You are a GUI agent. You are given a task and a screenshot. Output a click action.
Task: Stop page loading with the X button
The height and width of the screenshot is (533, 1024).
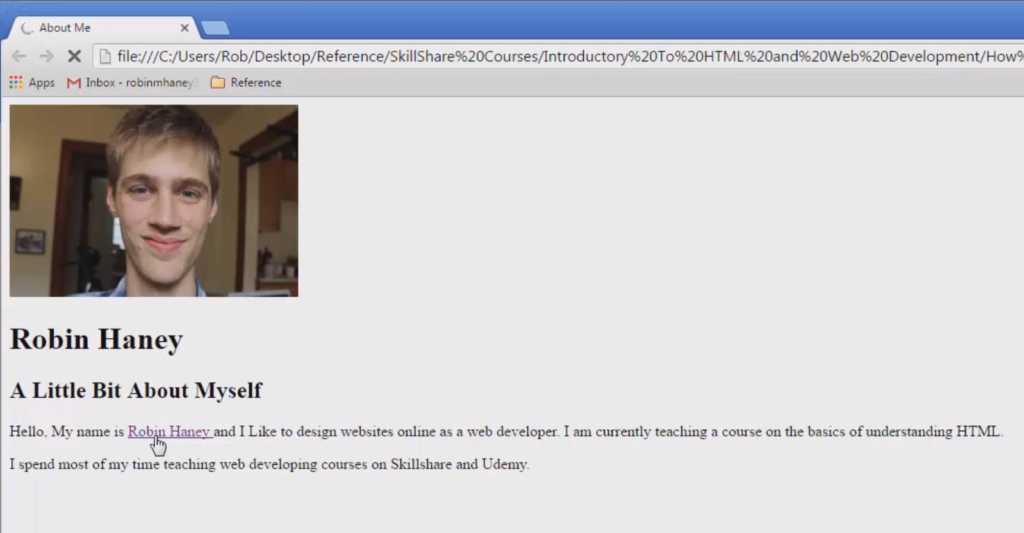tap(74, 56)
